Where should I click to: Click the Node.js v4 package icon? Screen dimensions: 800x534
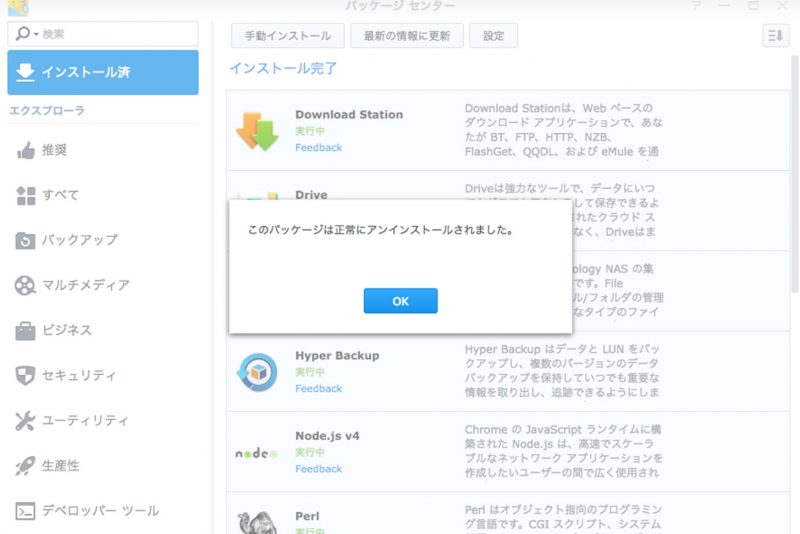tap(256, 453)
